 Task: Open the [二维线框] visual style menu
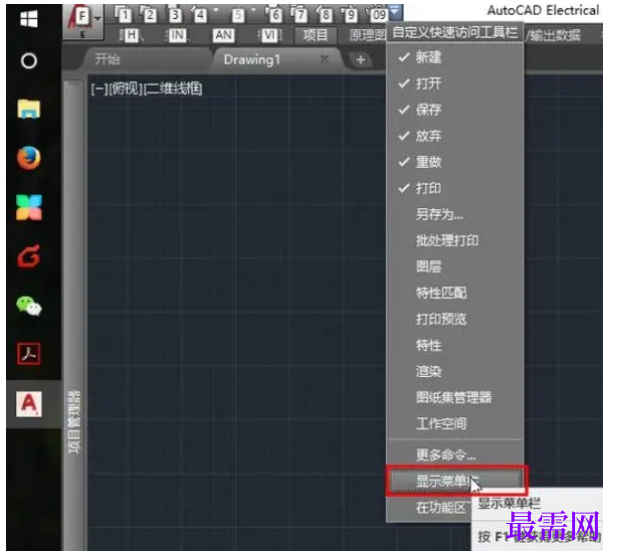173,89
